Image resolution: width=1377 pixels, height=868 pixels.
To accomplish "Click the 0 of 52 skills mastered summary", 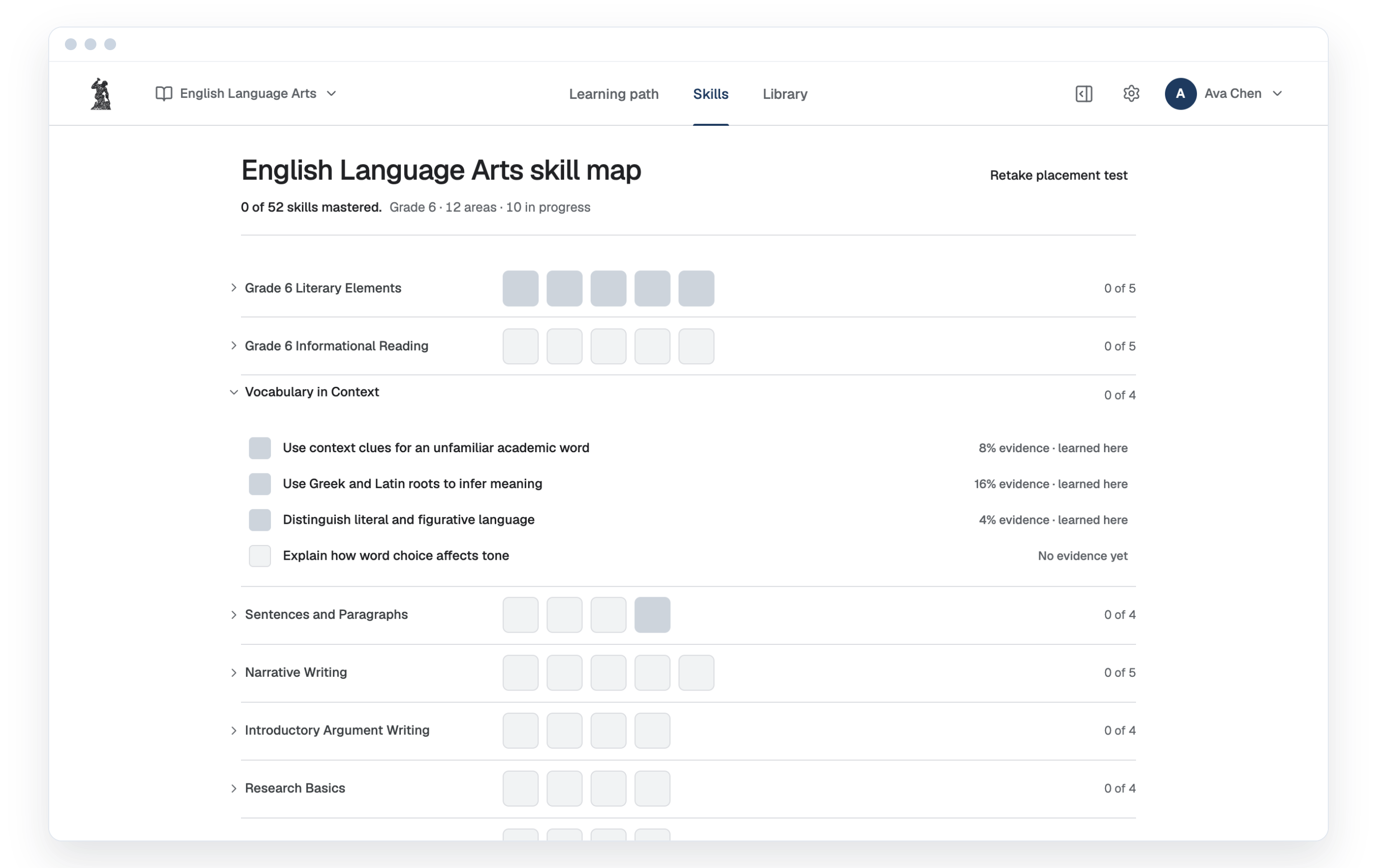I will [311, 207].
